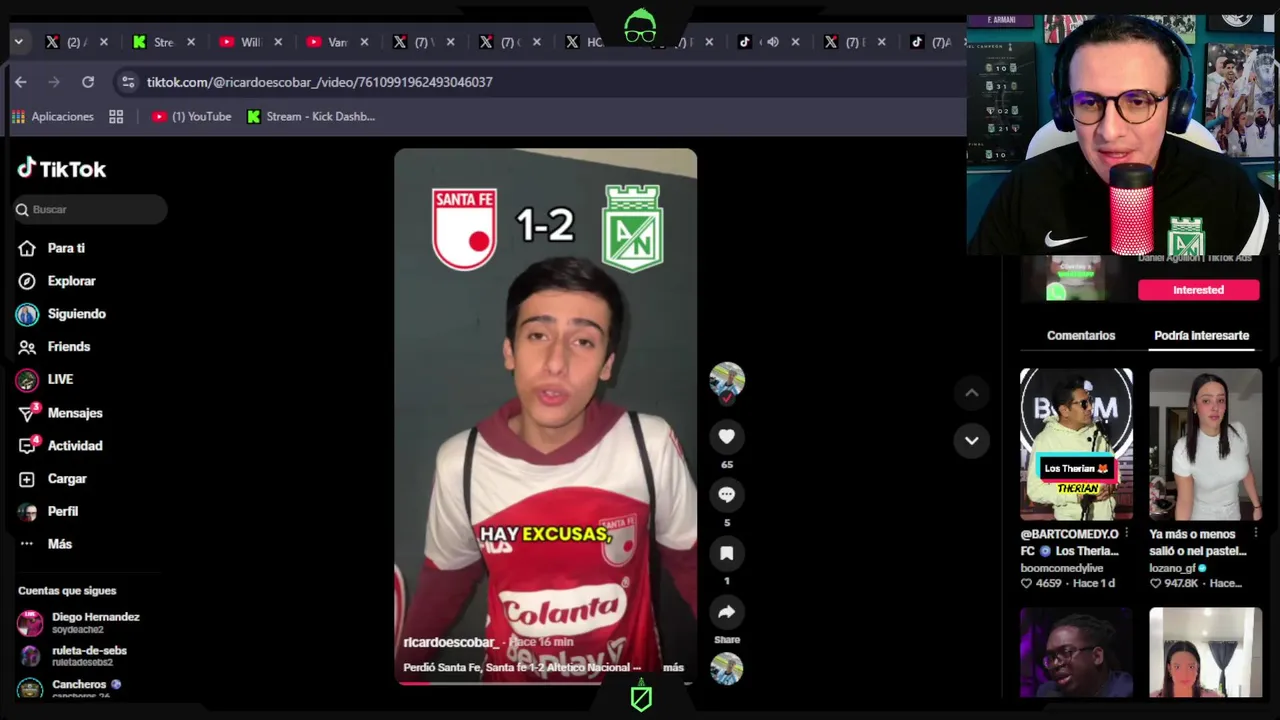
Task: Save video with the bookmark icon
Action: coord(727,553)
